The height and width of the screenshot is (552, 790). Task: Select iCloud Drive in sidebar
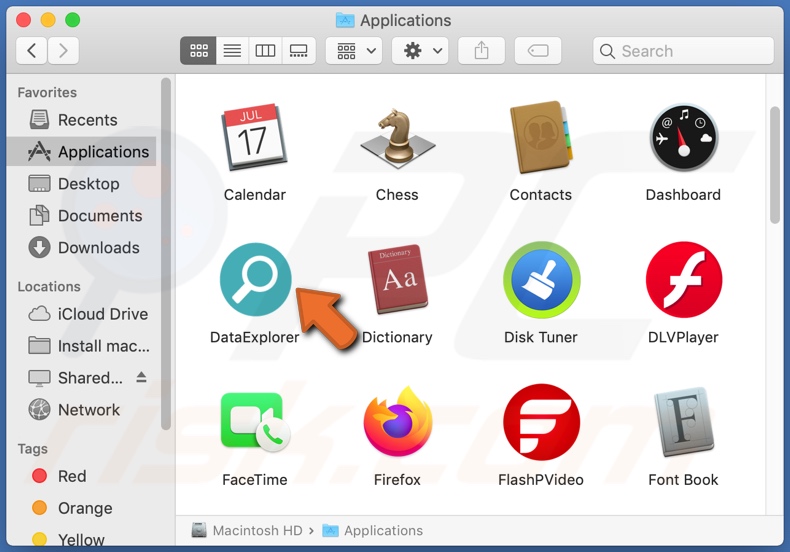pos(102,314)
